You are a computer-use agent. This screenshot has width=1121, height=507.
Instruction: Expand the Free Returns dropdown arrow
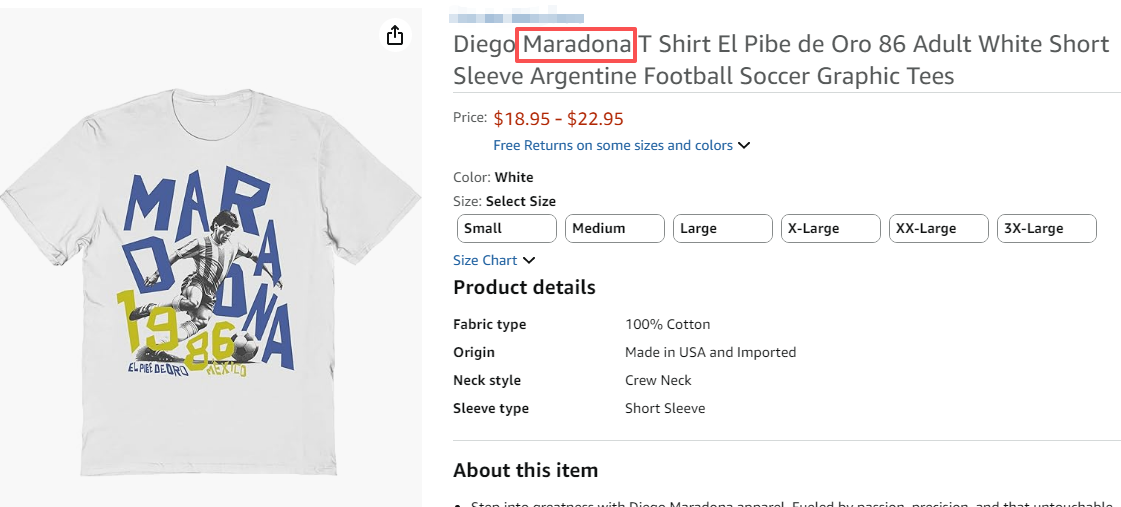point(744,146)
